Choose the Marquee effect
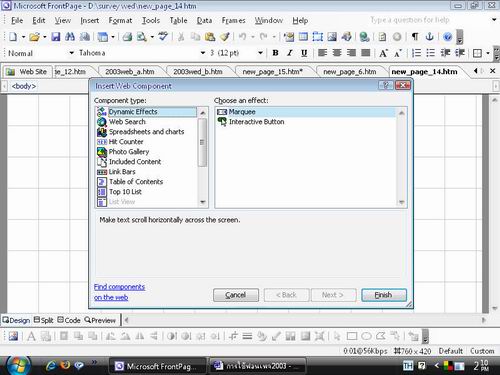 coord(242,112)
